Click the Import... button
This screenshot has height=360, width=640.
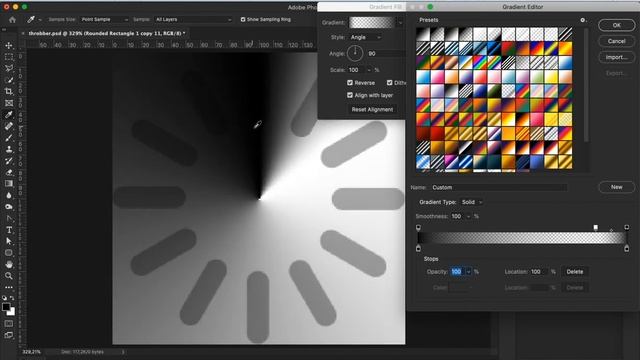(x=616, y=57)
